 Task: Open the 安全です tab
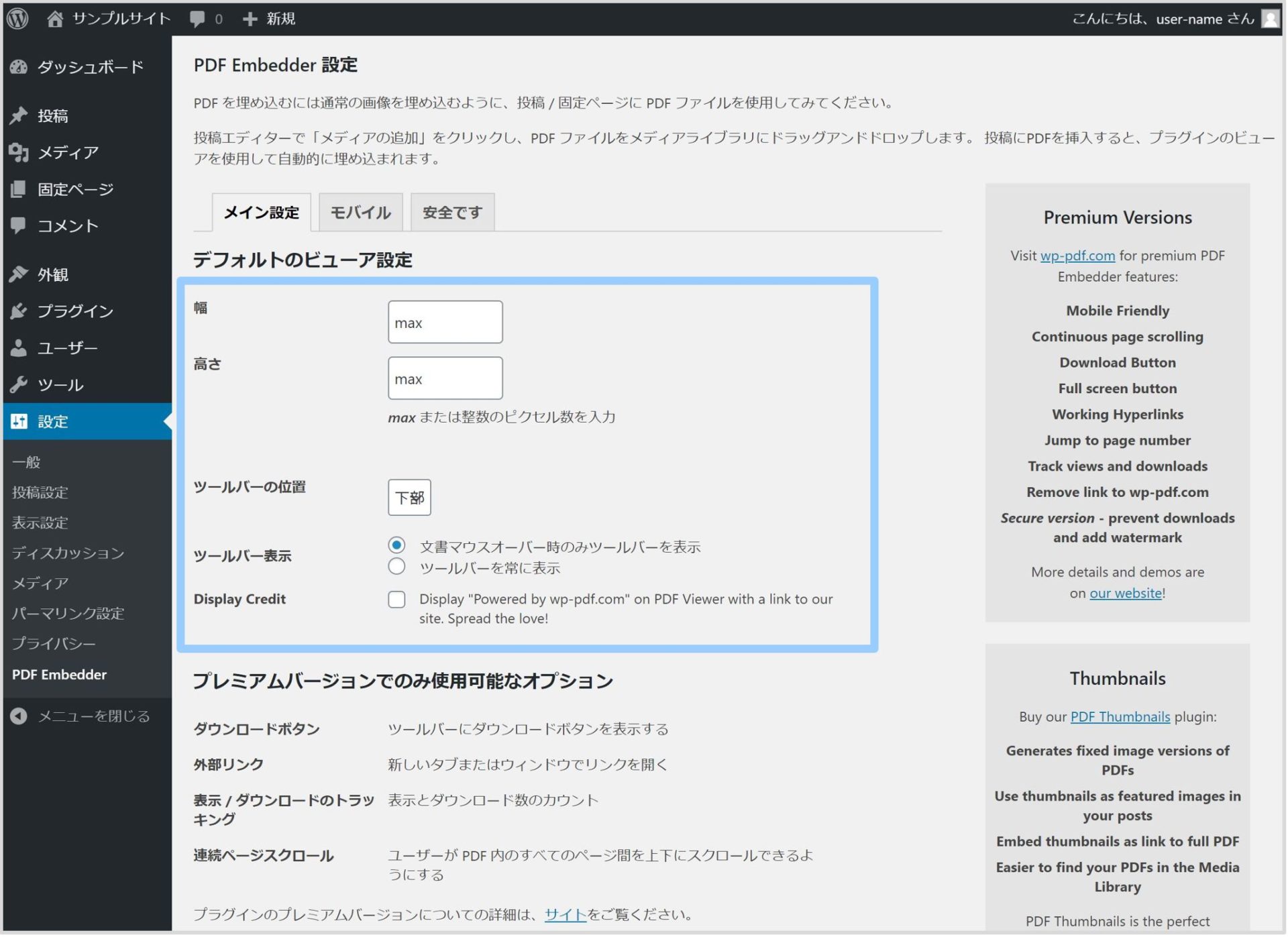[x=452, y=212]
